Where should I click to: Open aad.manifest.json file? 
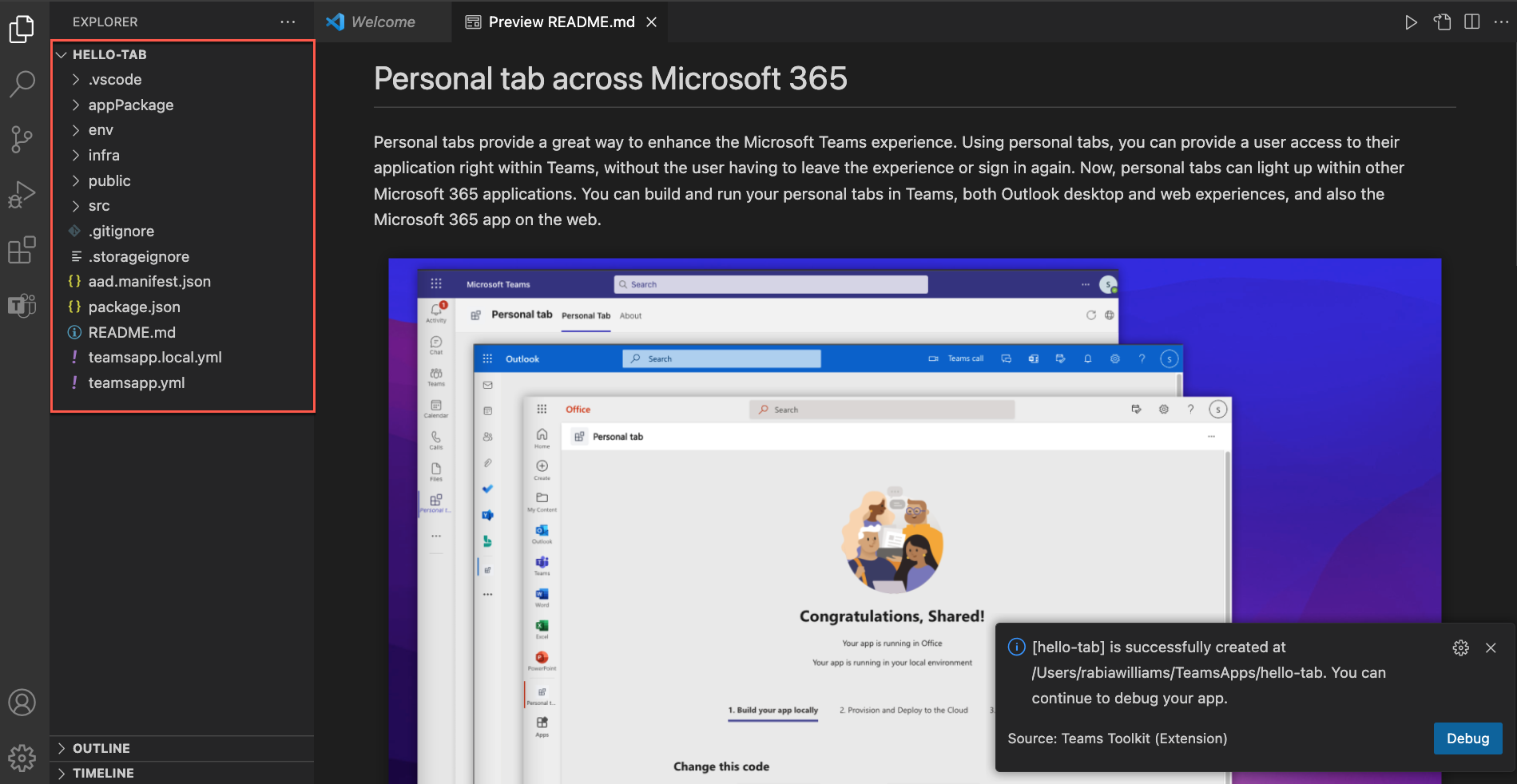click(x=183, y=282)
